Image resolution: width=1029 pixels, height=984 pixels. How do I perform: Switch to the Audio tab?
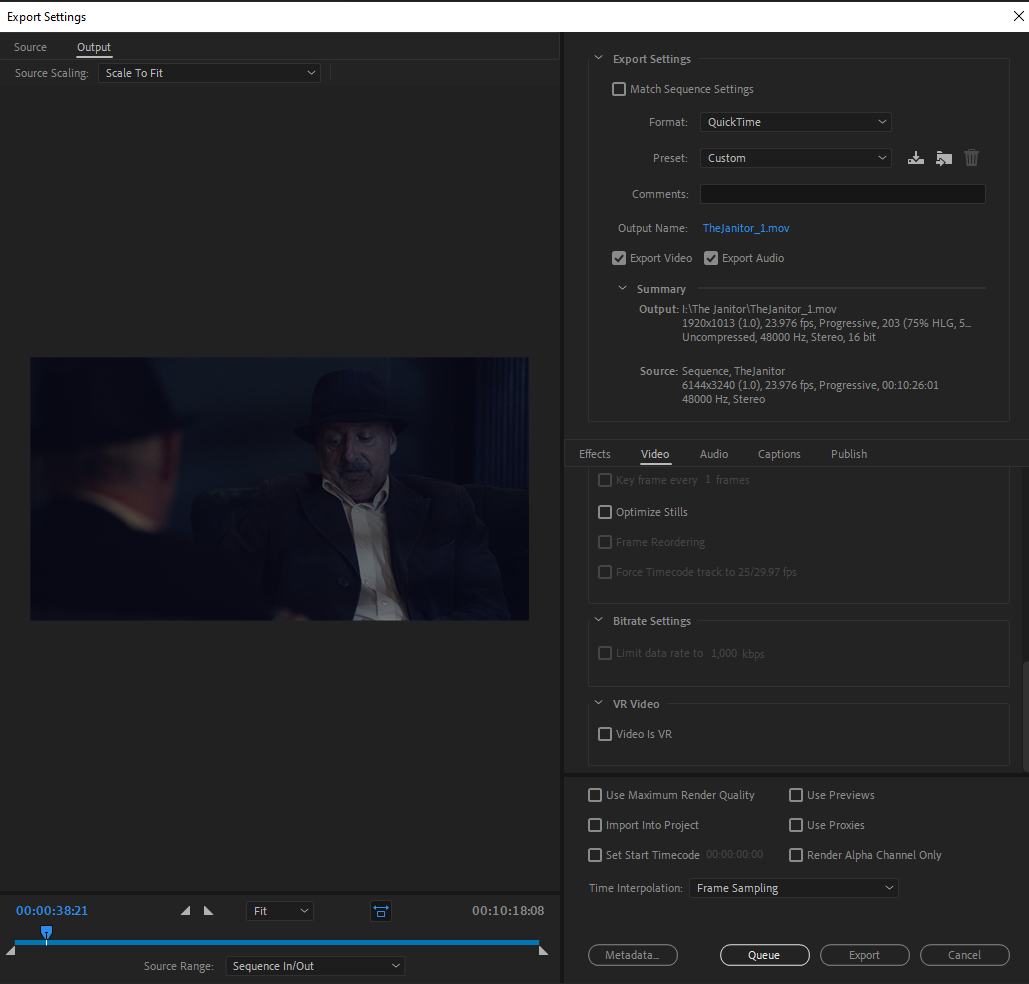tap(714, 453)
